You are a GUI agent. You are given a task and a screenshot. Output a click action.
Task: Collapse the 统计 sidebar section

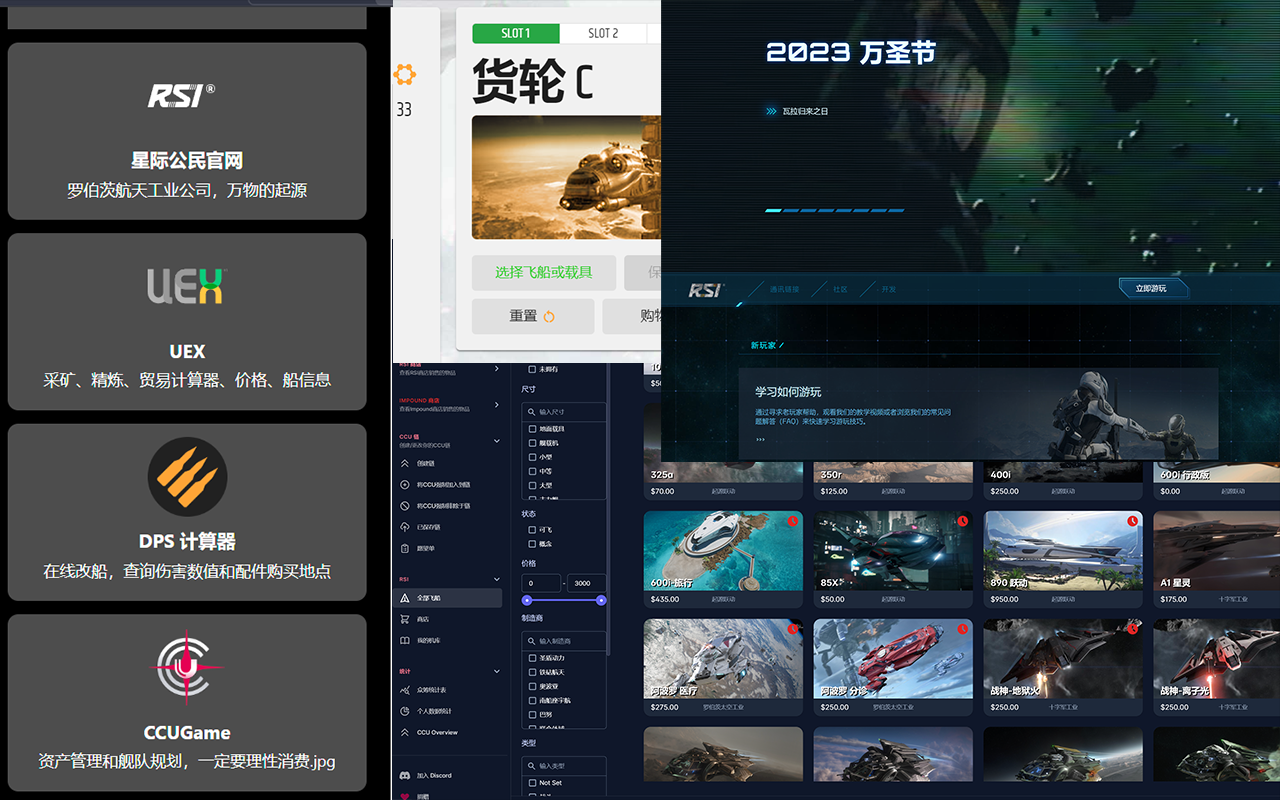(497, 671)
